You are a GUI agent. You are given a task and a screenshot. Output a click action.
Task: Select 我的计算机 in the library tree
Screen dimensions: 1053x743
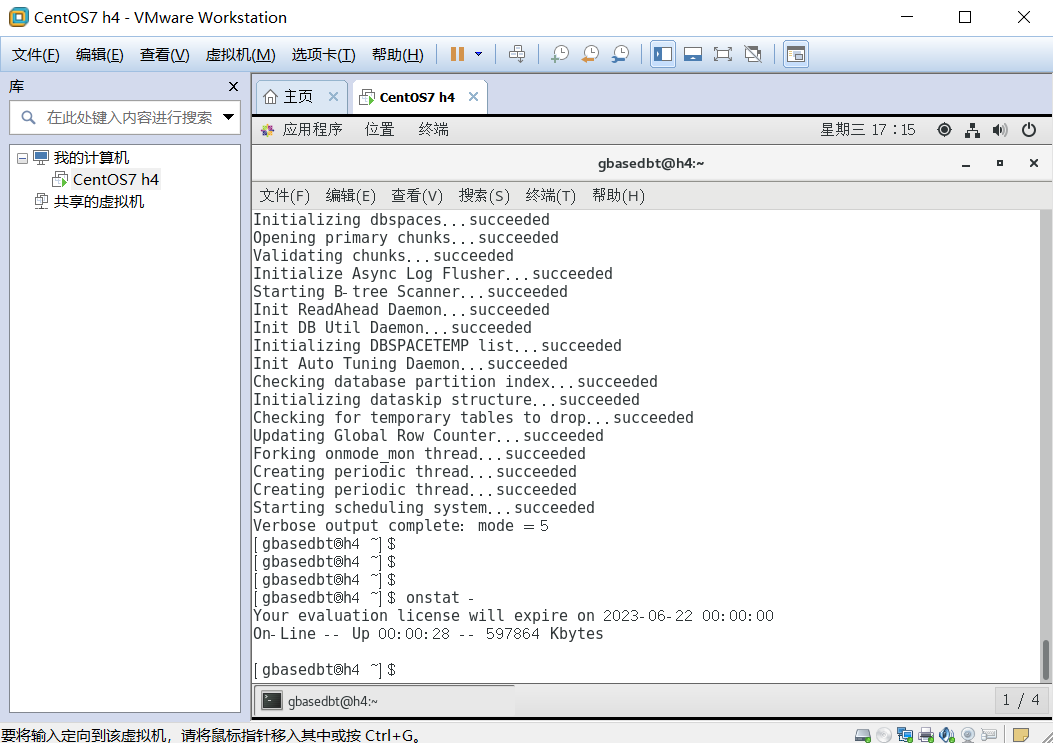(91, 158)
